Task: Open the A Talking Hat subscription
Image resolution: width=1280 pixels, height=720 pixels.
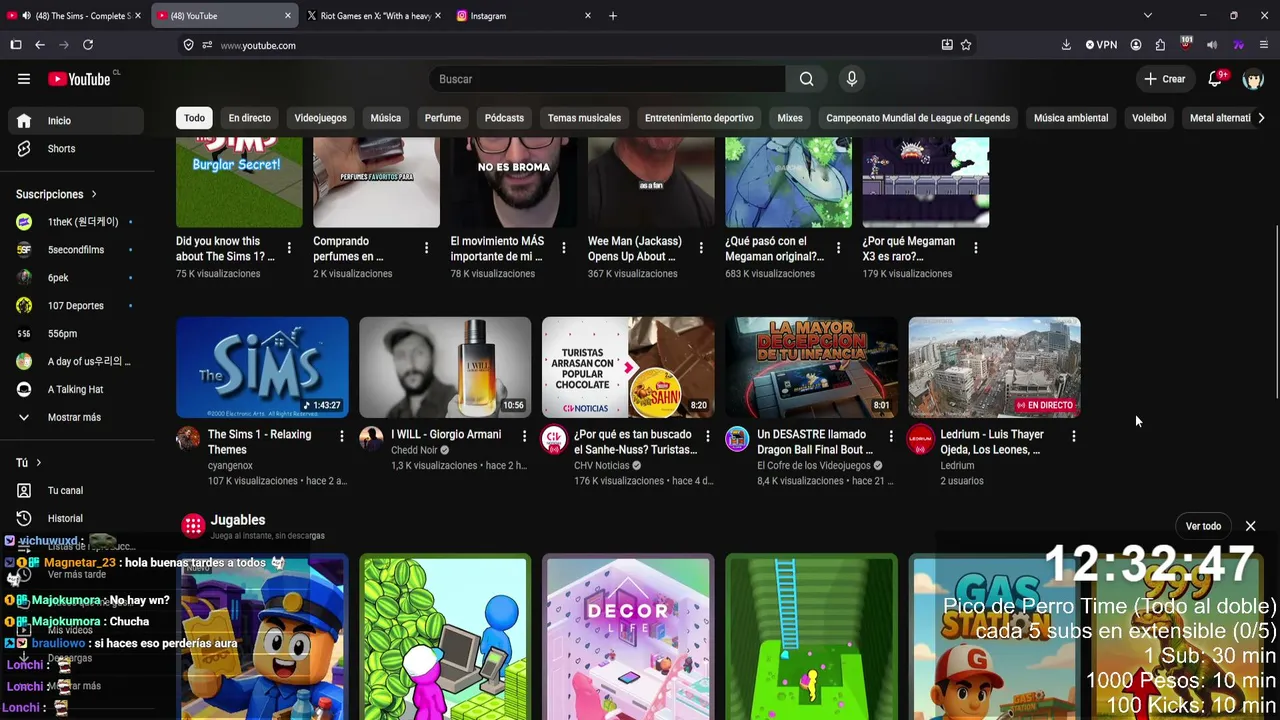Action: click(x=76, y=390)
